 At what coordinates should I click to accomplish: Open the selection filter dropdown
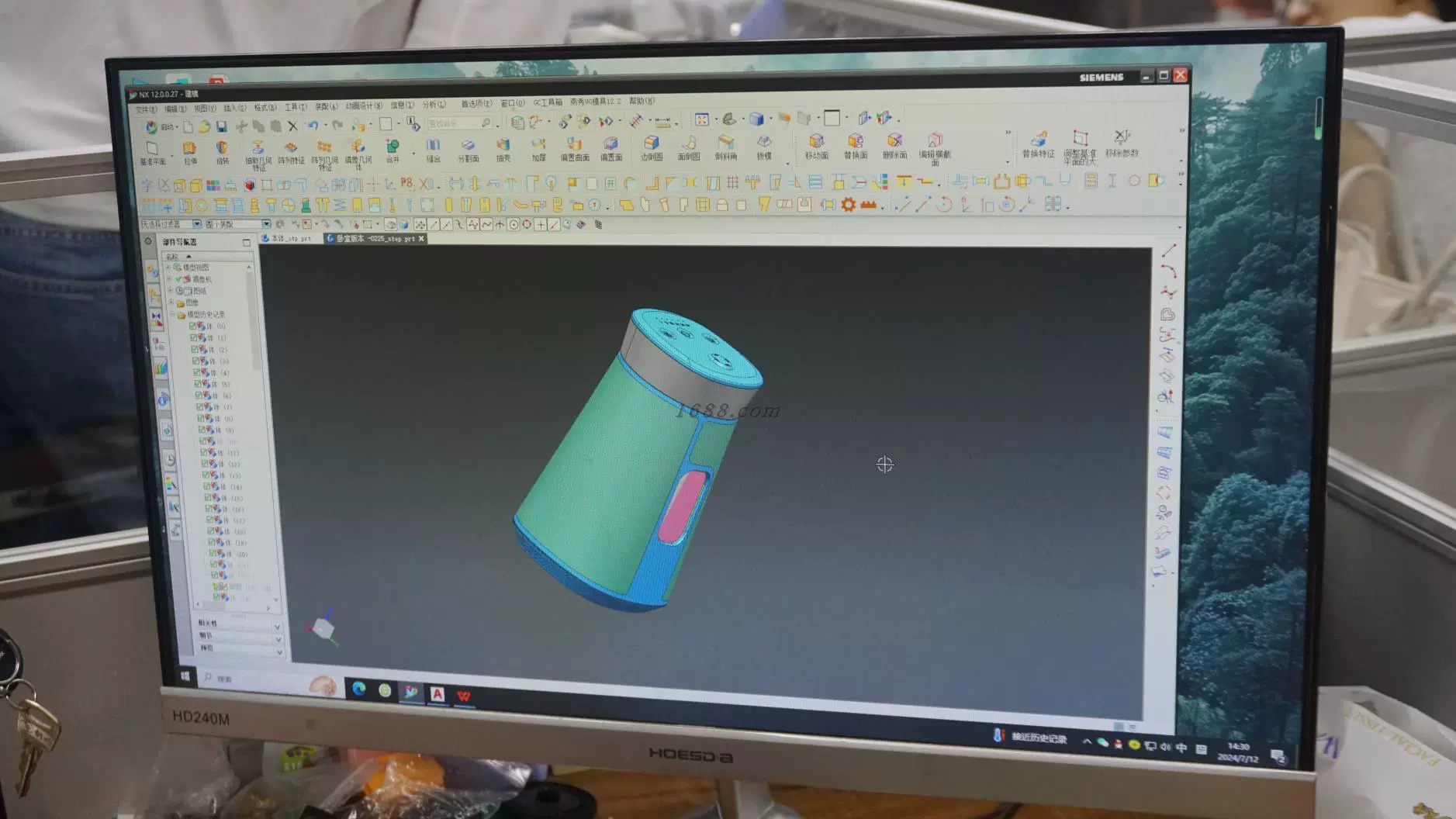click(196, 224)
